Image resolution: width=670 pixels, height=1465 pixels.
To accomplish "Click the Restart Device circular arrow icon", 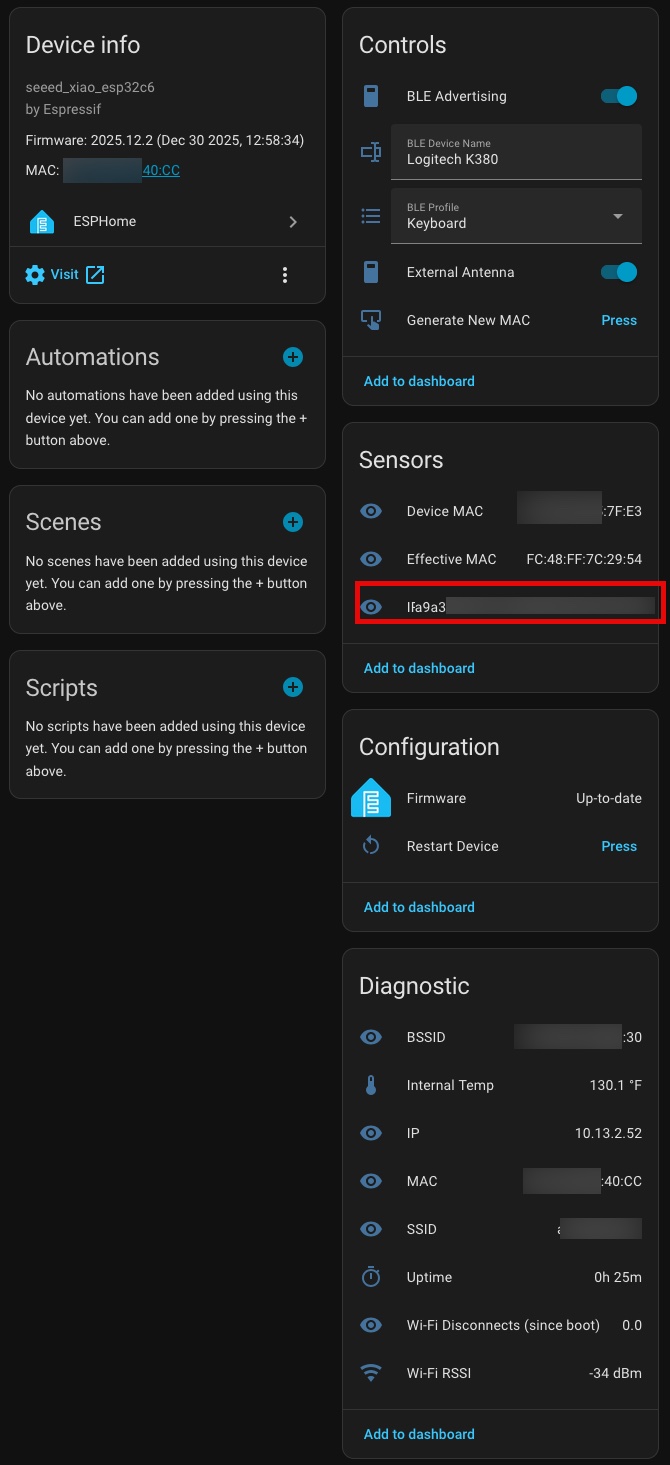I will click(x=371, y=846).
